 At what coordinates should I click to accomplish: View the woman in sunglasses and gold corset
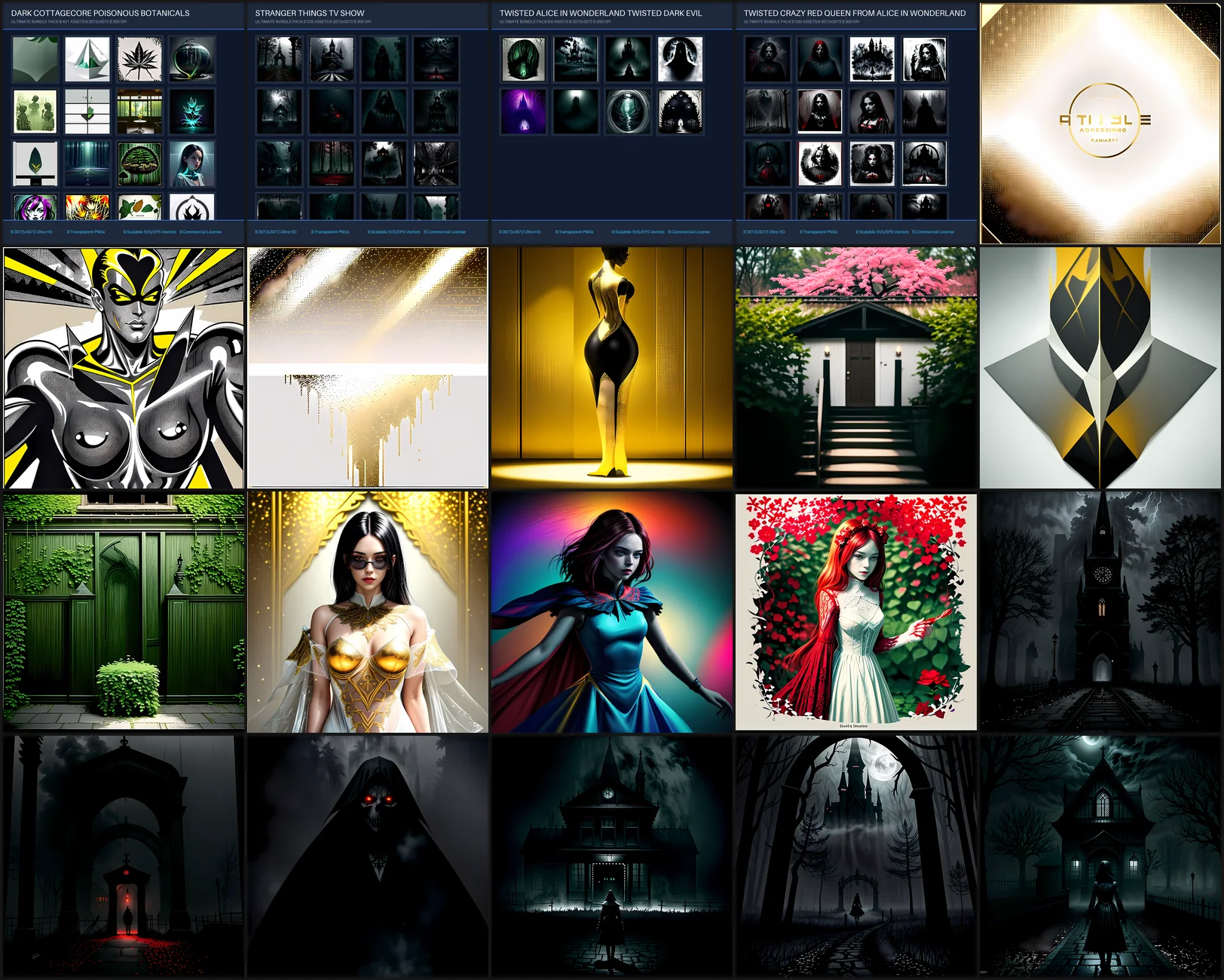[368, 612]
